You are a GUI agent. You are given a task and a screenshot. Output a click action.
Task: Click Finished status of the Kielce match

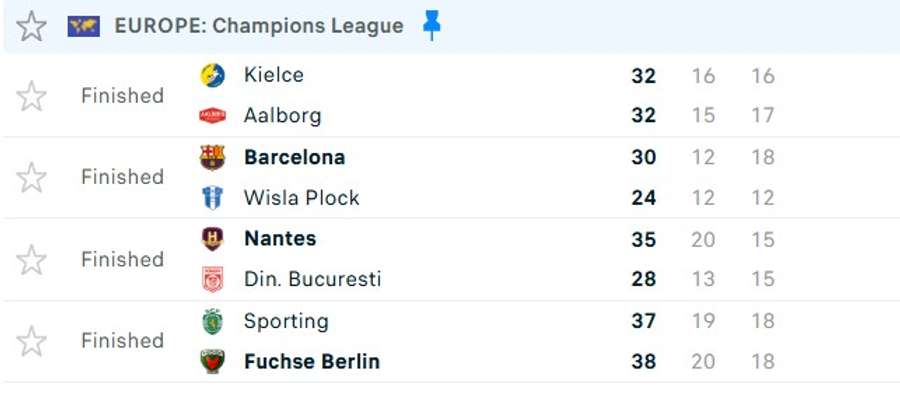point(122,96)
